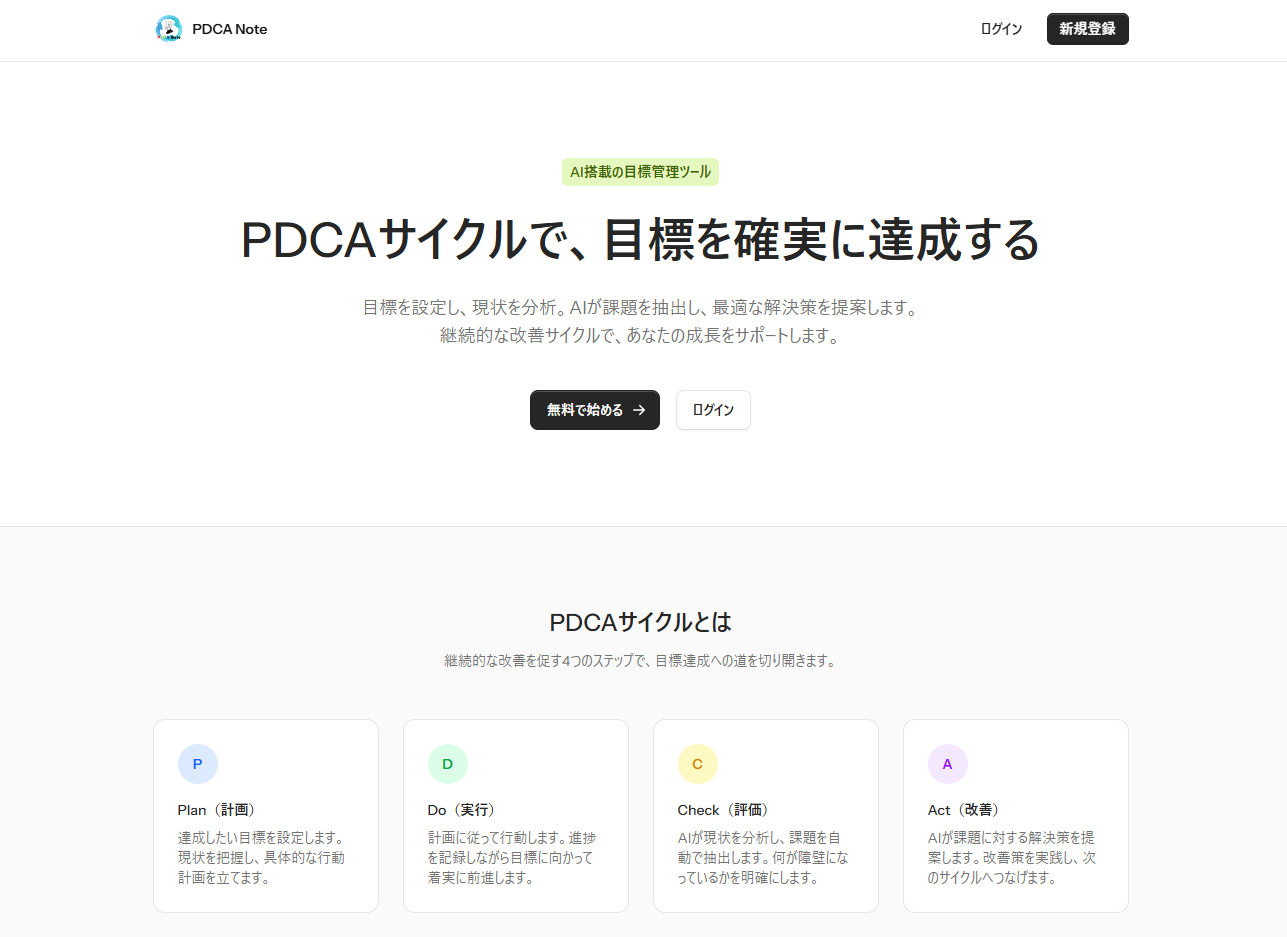Click the blue P circle icon

point(198,764)
